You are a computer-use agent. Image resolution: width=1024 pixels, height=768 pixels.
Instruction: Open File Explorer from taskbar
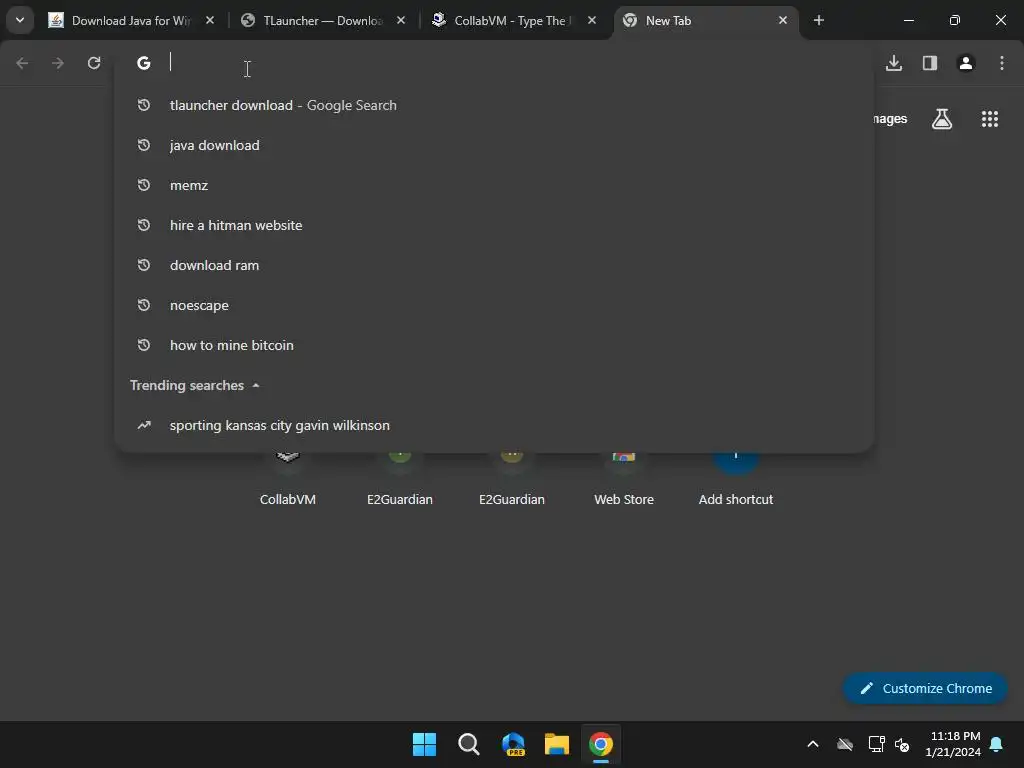click(x=556, y=744)
